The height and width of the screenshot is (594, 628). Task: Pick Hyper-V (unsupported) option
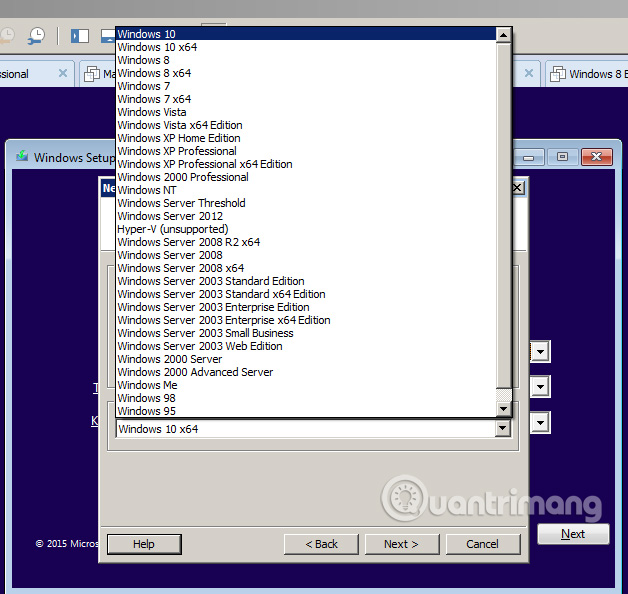pyautogui.click(x=306, y=229)
